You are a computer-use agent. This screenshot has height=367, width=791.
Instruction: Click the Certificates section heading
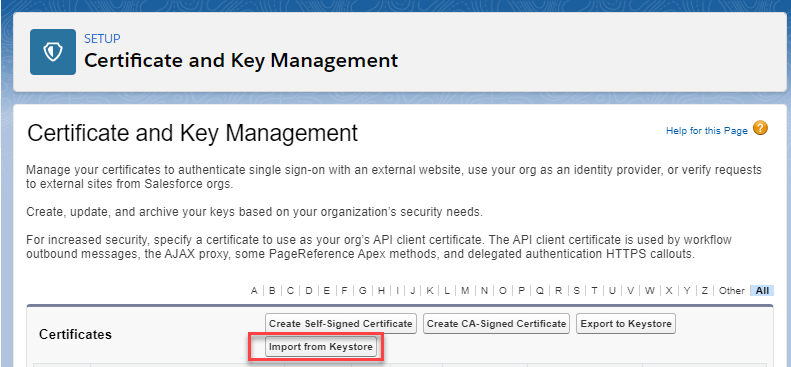pyautogui.click(x=75, y=334)
